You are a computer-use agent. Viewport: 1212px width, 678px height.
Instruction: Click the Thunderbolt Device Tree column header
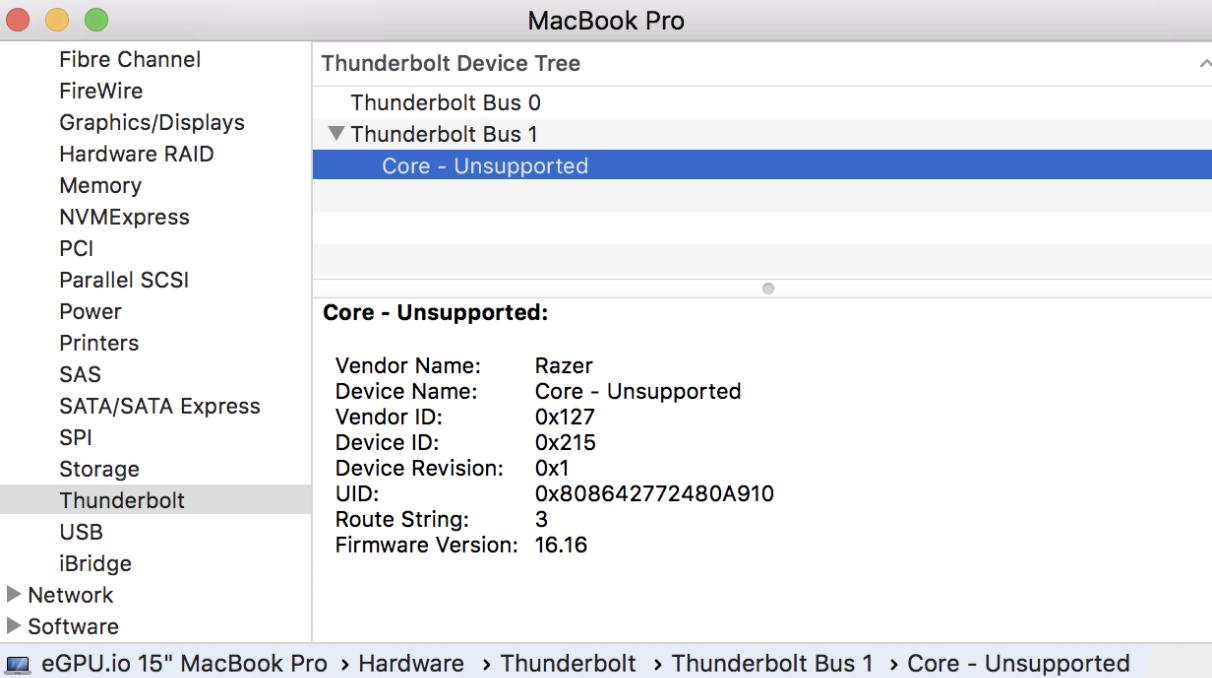[x=451, y=64]
